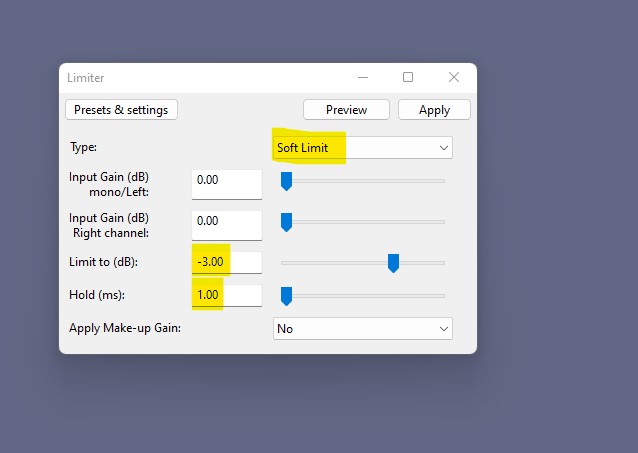Expand the Apply Make-up Gain dropdown

pos(363,328)
